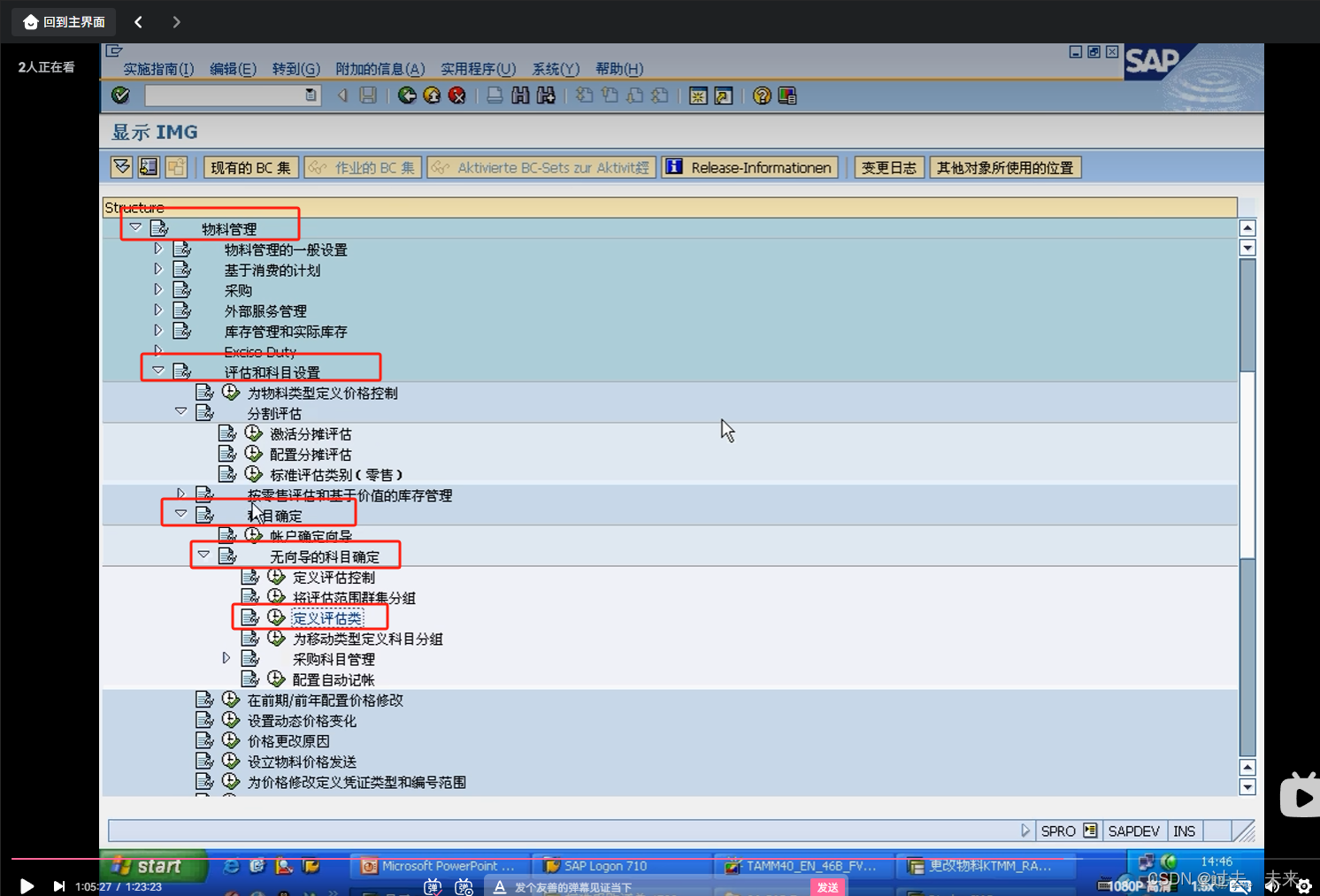Click documentation icon for 价格更改原因
1320x896 pixels.
click(205, 740)
